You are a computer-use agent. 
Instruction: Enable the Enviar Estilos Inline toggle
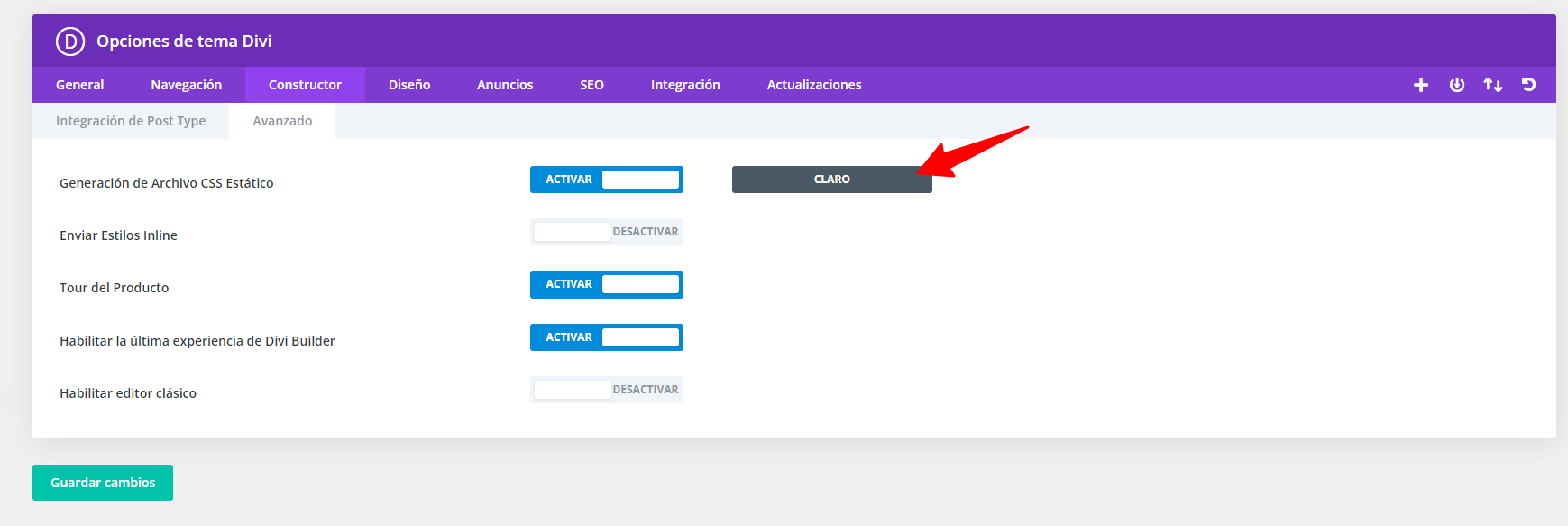coord(607,232)
